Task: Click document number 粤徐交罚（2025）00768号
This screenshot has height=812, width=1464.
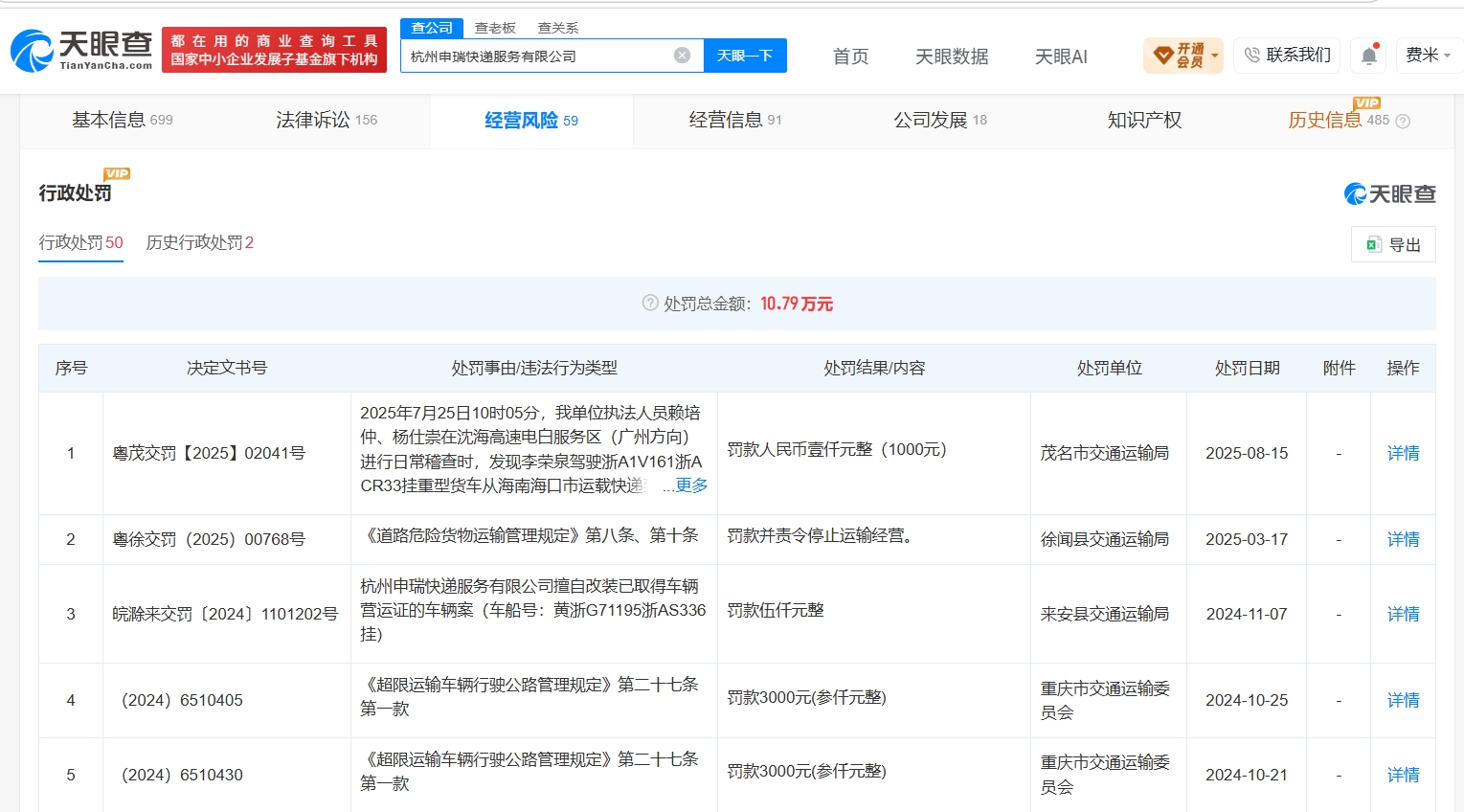Action: tap(209, 539)
